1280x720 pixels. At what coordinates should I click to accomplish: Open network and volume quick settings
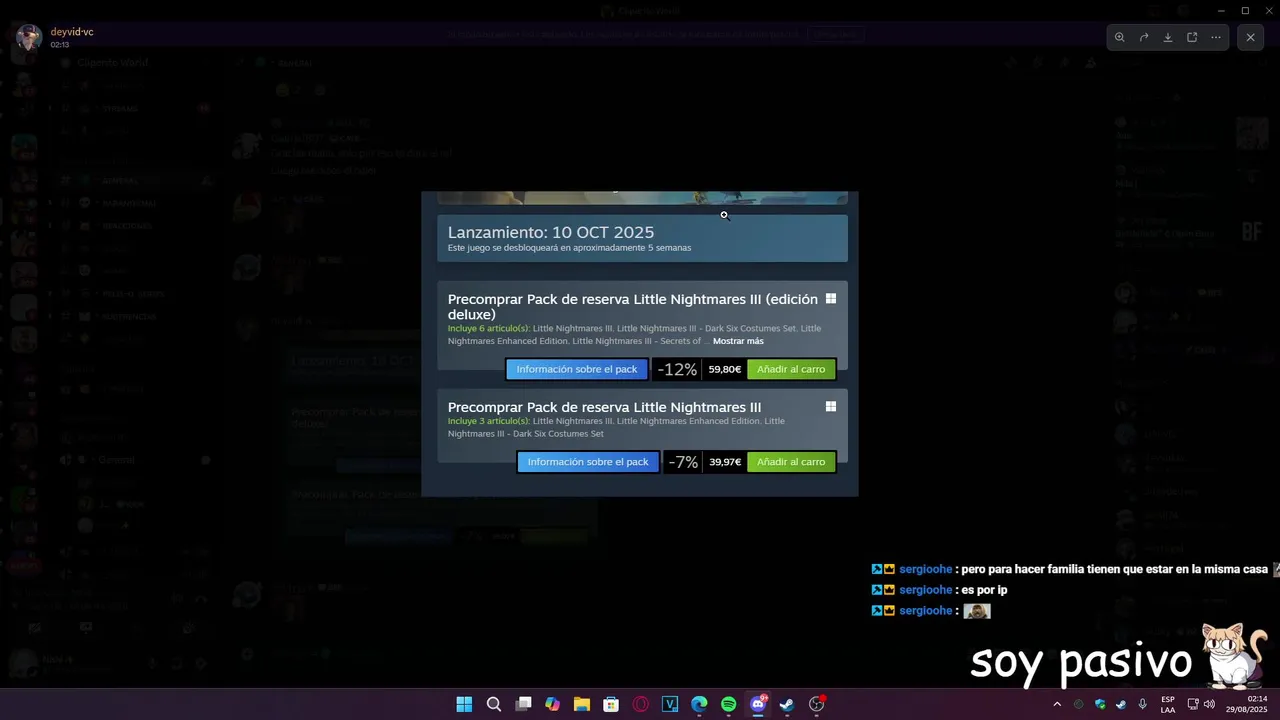point(1201,704)
